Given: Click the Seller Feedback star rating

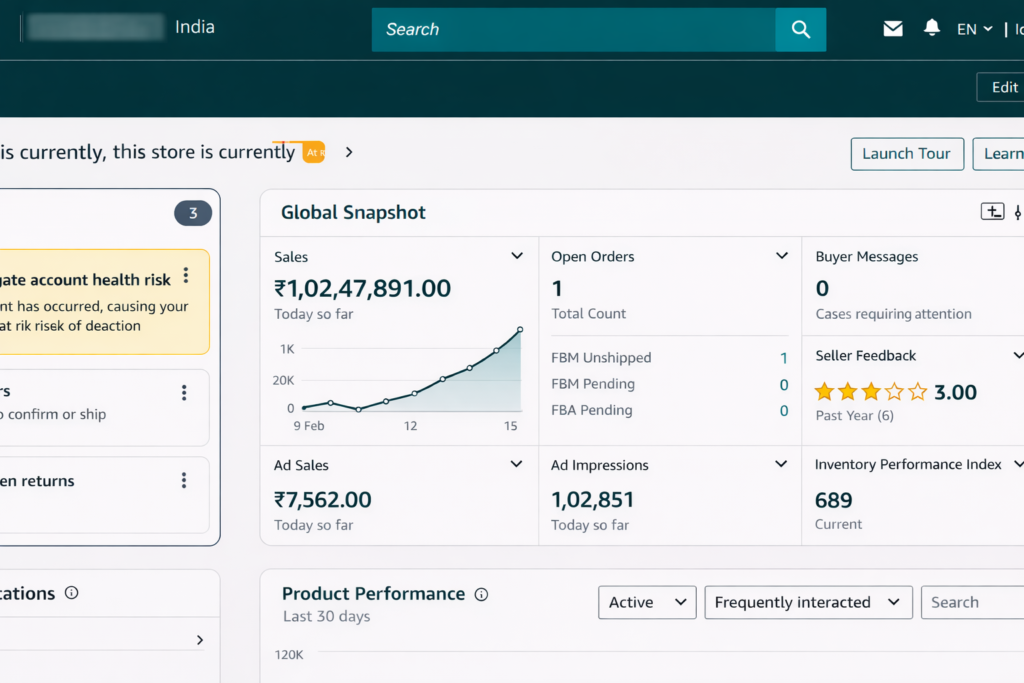Looking at the screenshot, I should (x=871, y=392).
